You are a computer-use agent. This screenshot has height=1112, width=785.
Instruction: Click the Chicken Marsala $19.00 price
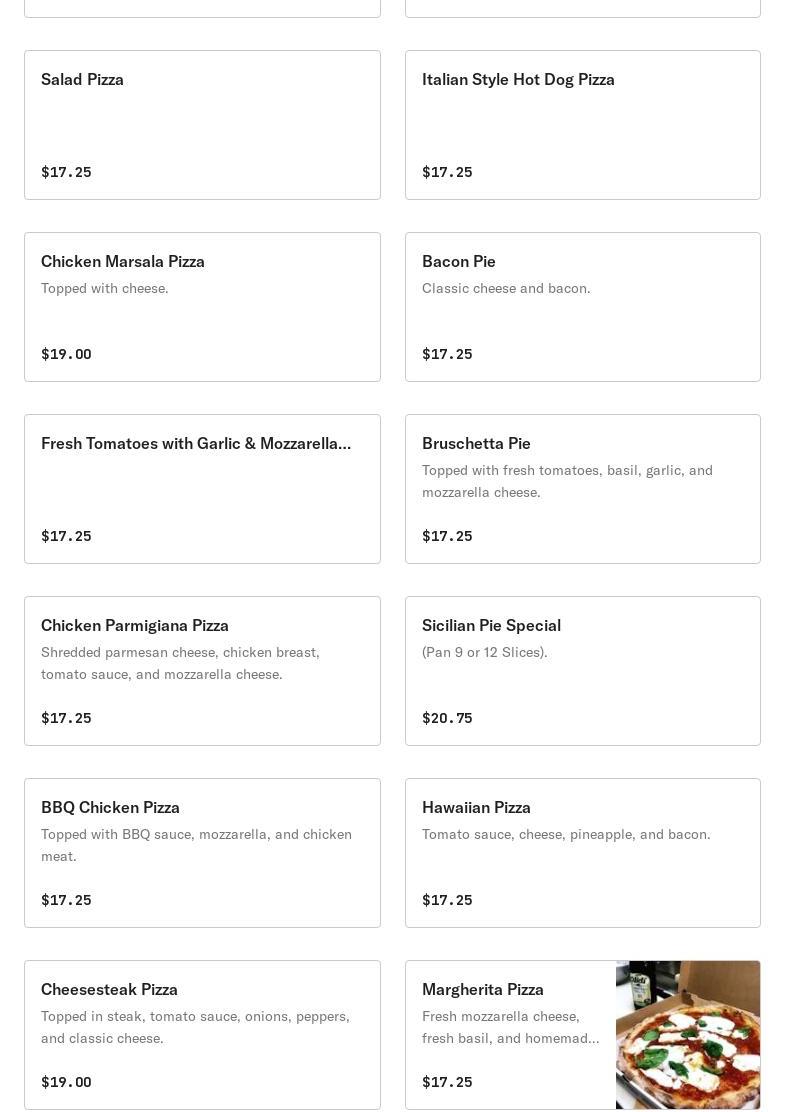coord(66,354)
